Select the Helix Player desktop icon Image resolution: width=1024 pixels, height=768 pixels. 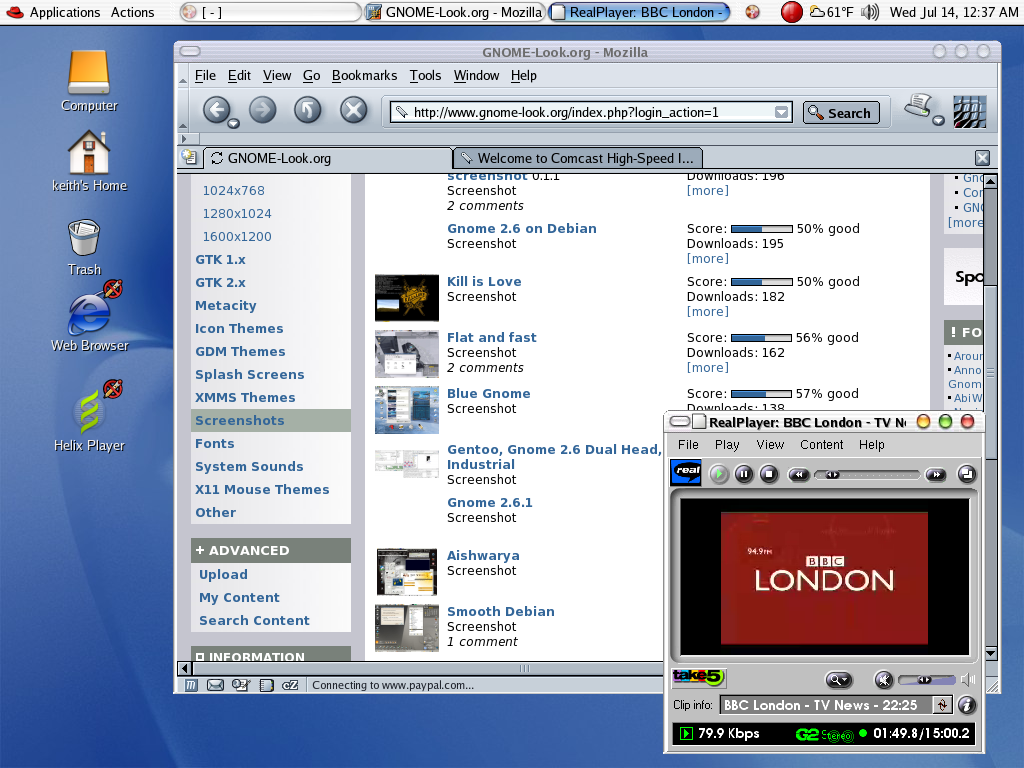(x=89, y=418)
